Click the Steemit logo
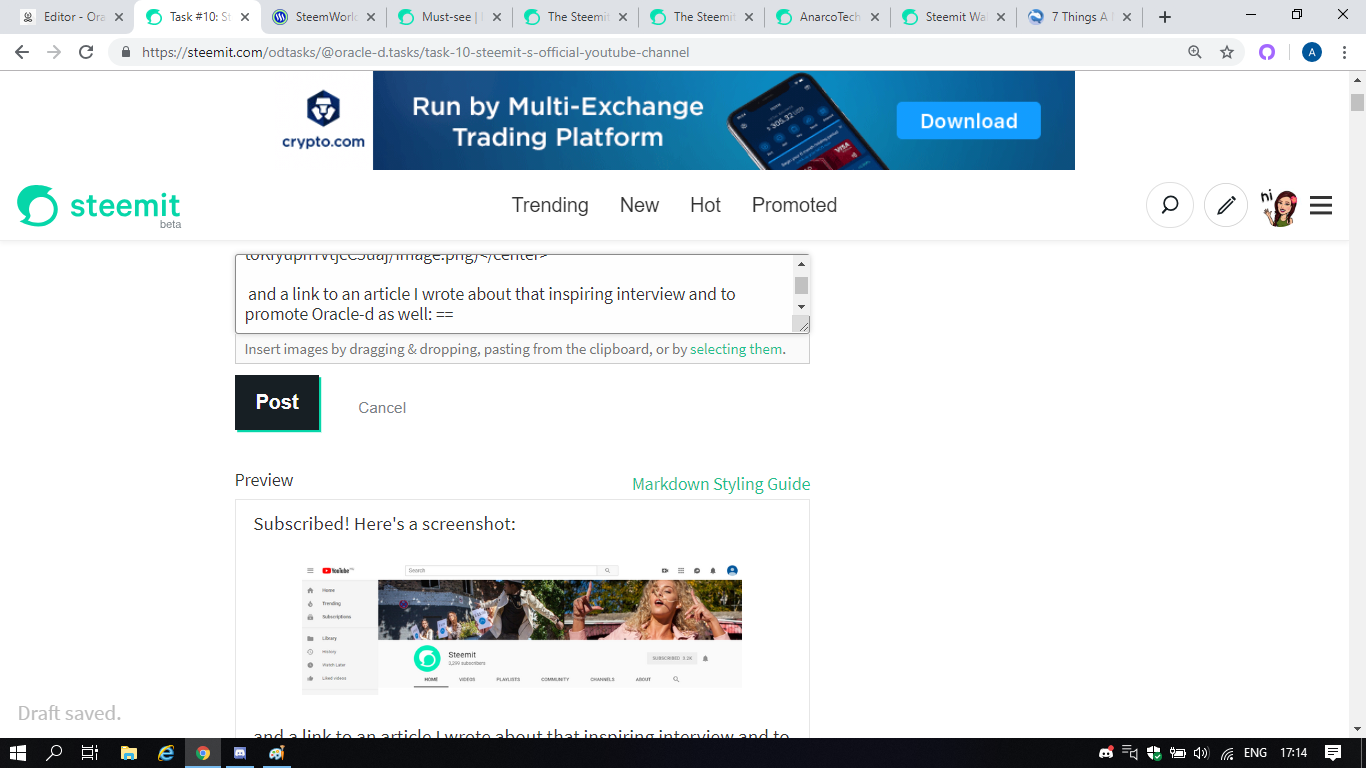The width and height of the screenshot is (1366, 768). pyautogui.click(x=99, y=206)
